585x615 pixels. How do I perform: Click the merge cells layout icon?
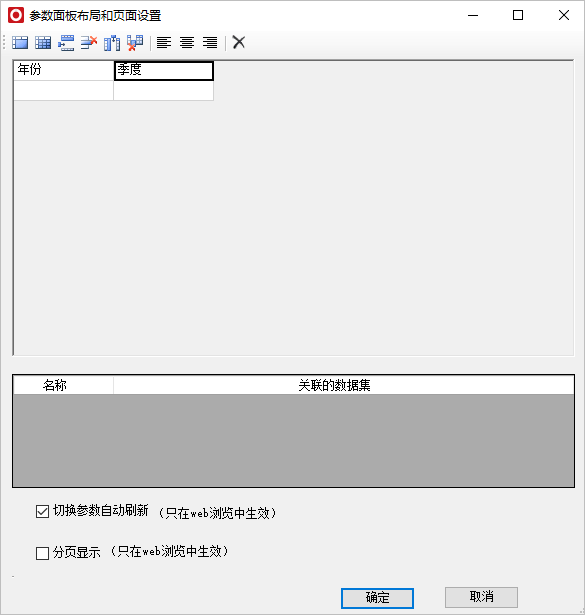coord(20,42)
